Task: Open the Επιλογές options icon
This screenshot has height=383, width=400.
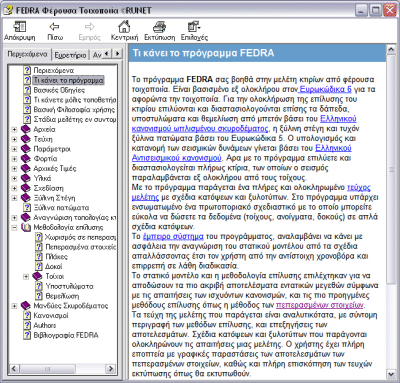Action: pyautogui.click(x=194, y=27)
